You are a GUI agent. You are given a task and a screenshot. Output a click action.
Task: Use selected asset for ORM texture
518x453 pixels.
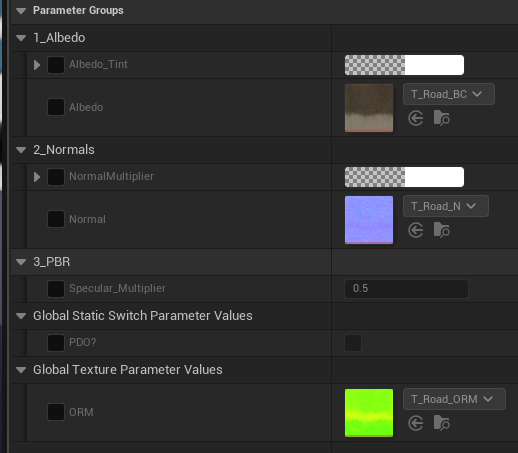coord(416,423)
